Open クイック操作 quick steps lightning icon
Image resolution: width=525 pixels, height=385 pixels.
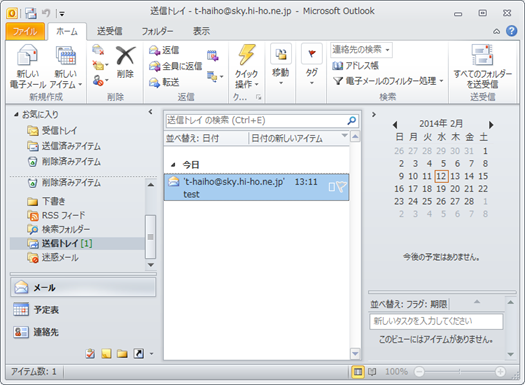point(246,66)
